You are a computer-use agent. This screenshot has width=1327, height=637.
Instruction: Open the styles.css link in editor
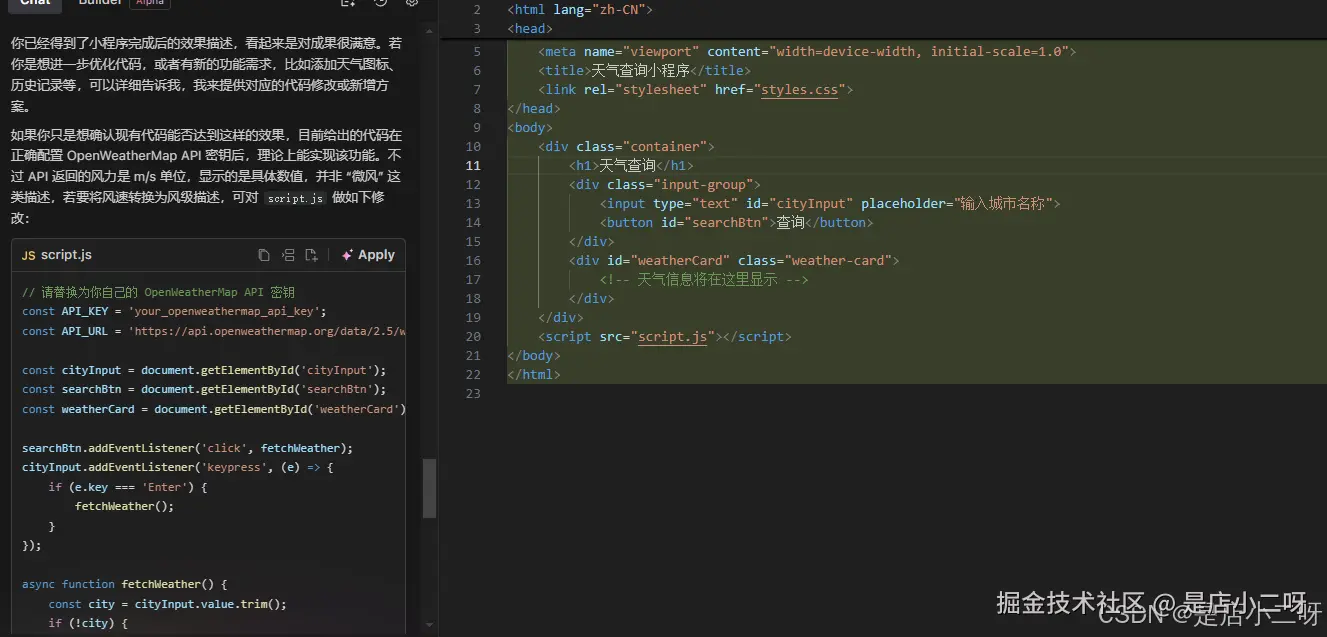click(800, 90)
